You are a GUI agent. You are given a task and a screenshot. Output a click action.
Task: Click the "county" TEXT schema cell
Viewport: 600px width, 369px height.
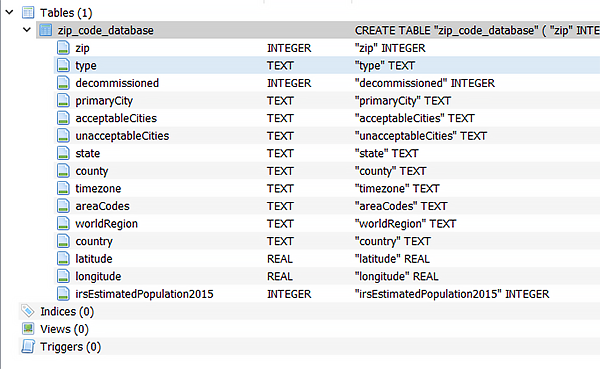390,171
